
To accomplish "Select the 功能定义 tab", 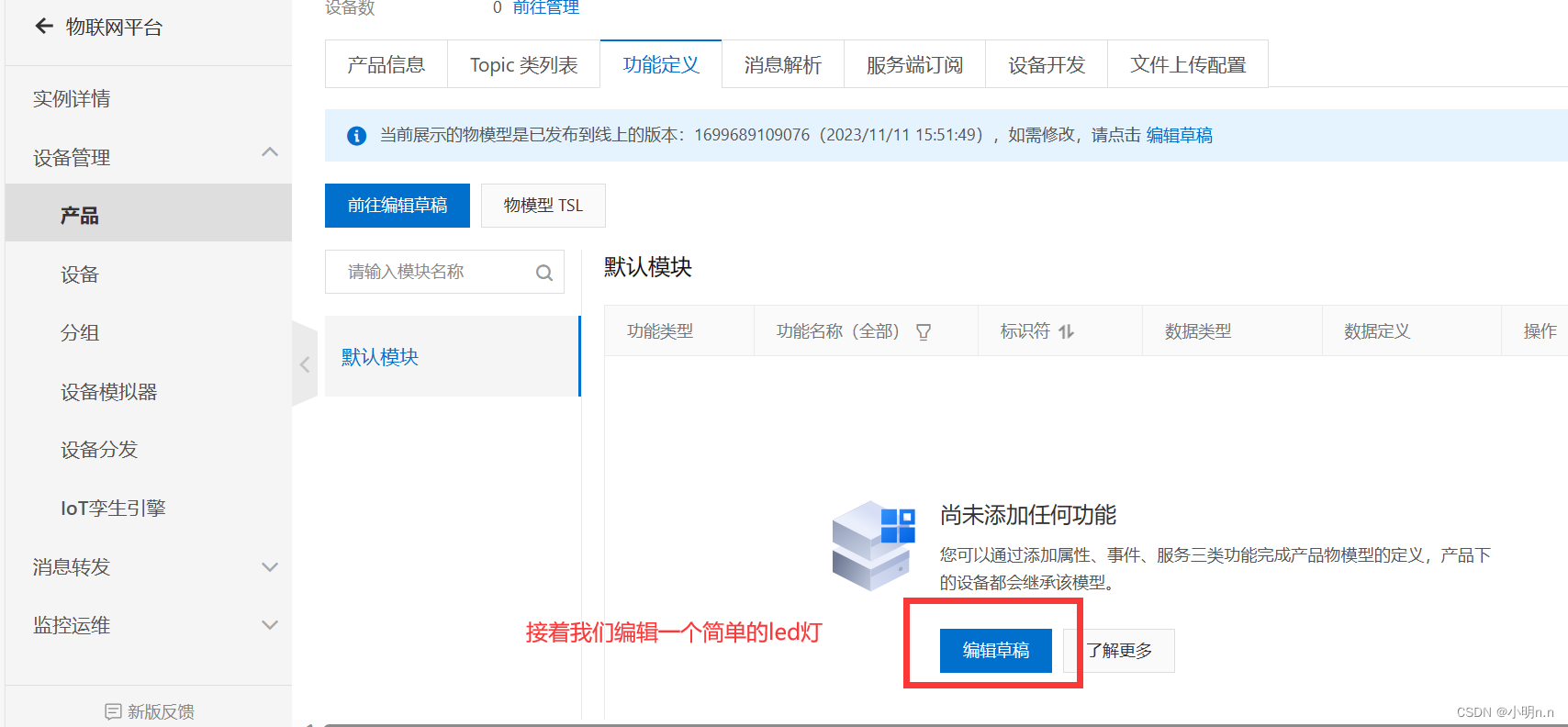I will pos(661,64).
